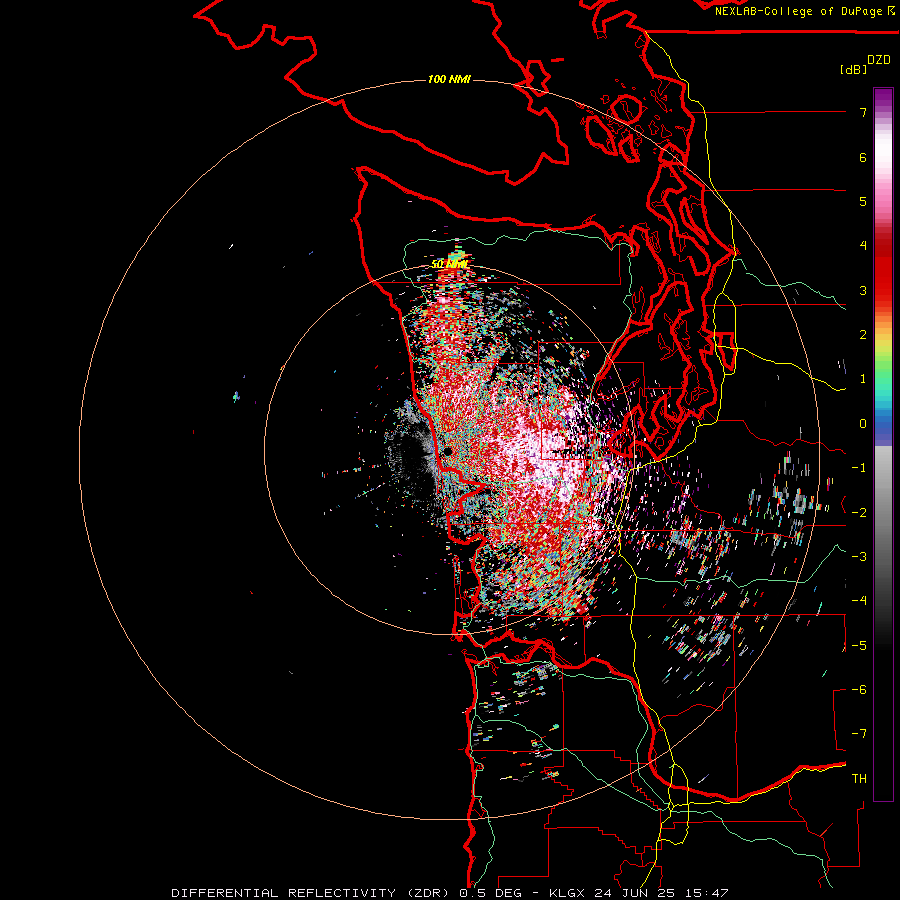Click the 5 dB color scale tick label

pyautogui.click(x=863, y=201)
